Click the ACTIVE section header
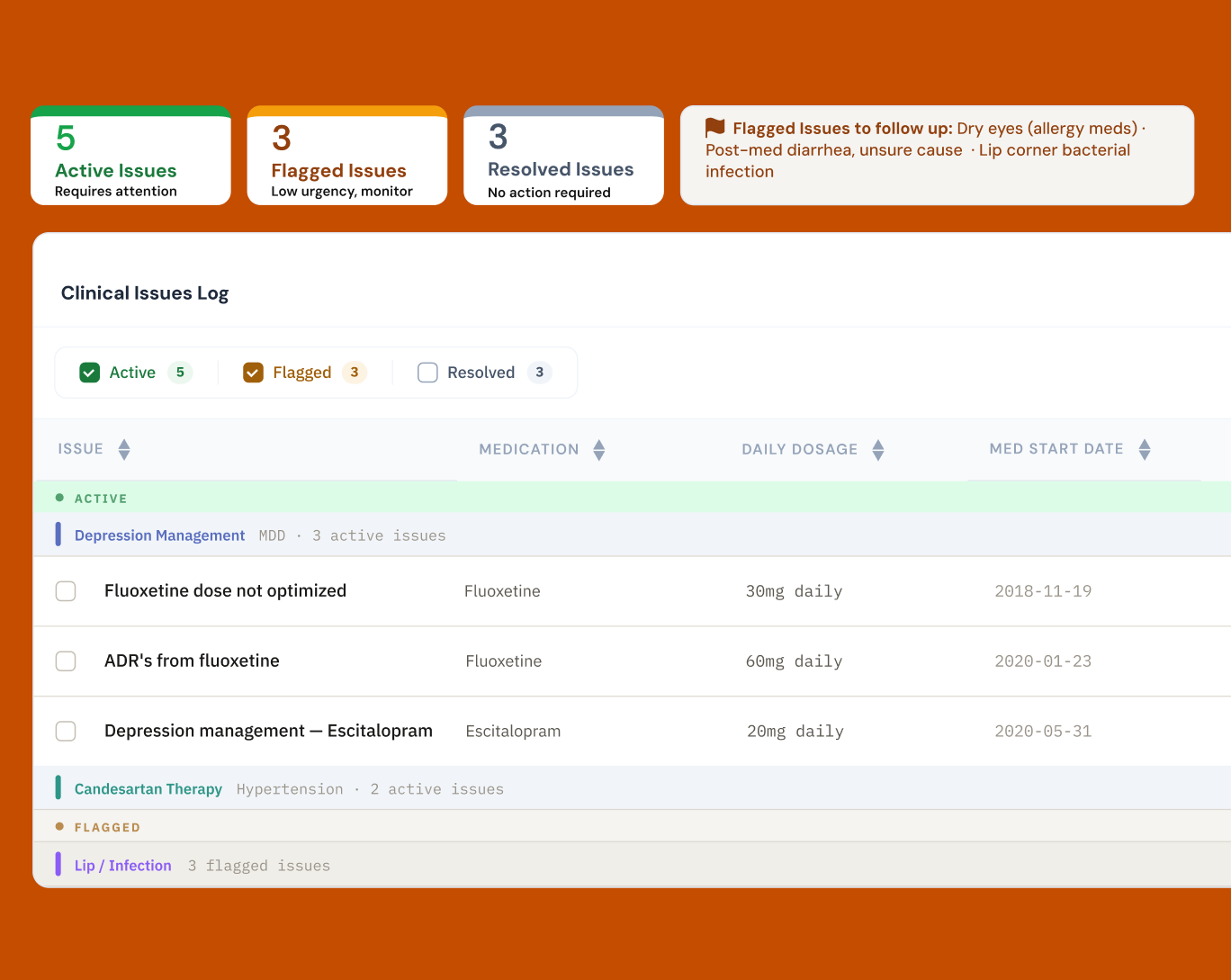This screenshot has height=980, width=1231. [x=101, y=498]
